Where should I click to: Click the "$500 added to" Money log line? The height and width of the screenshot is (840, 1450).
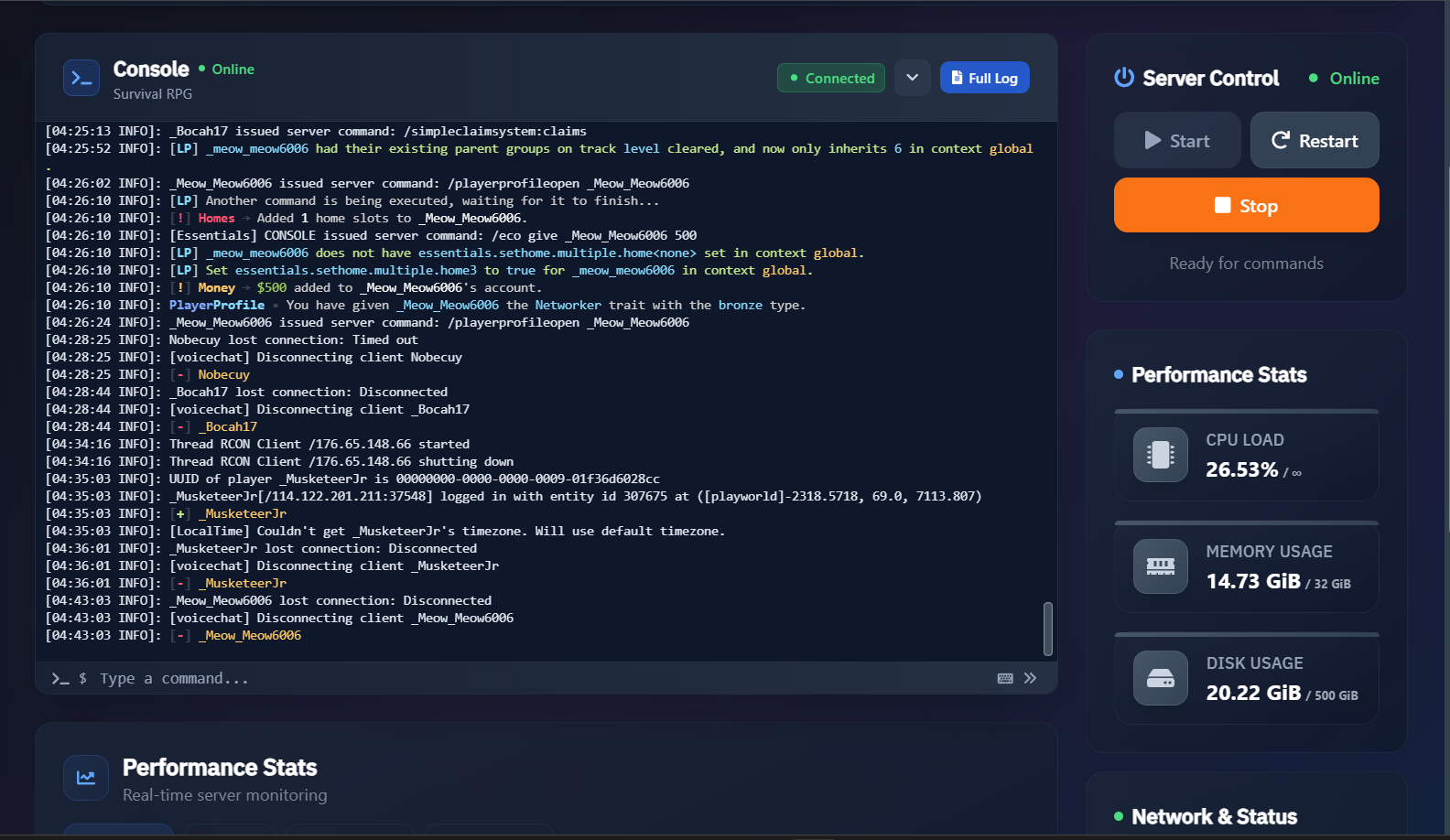pyautogui.click(x=294, y=287)
